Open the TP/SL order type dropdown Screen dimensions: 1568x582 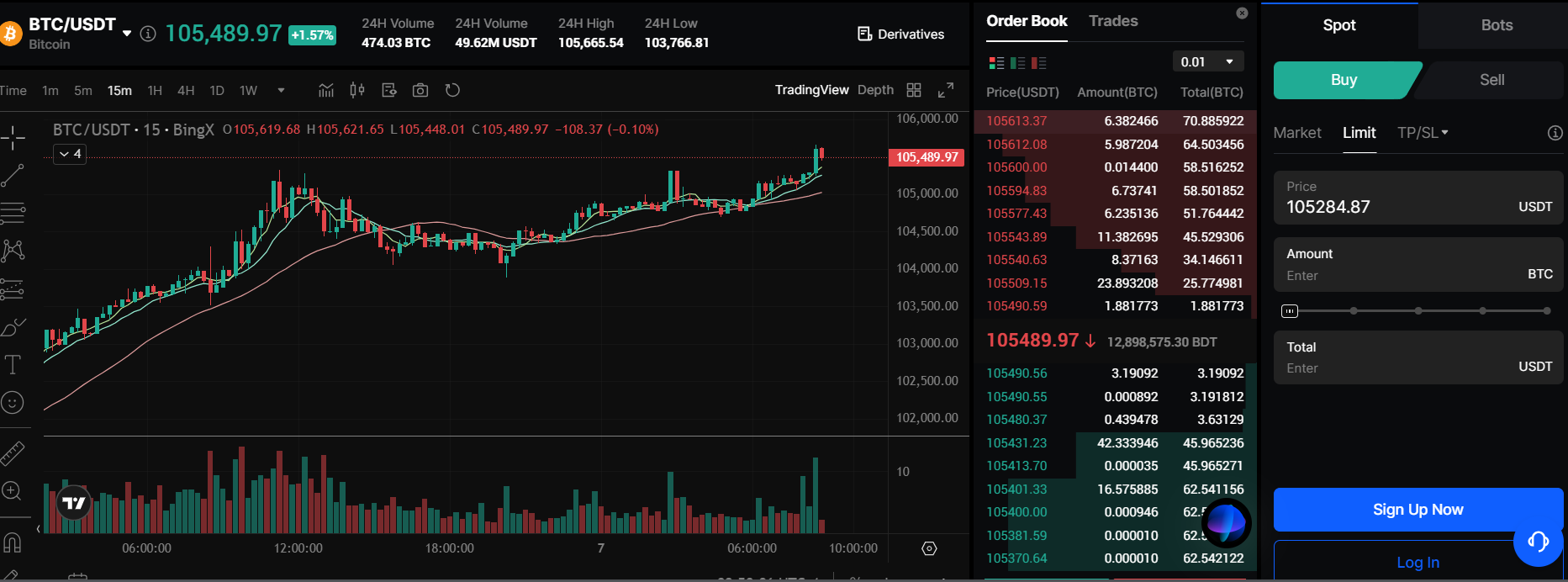[x=1423, y=133]
